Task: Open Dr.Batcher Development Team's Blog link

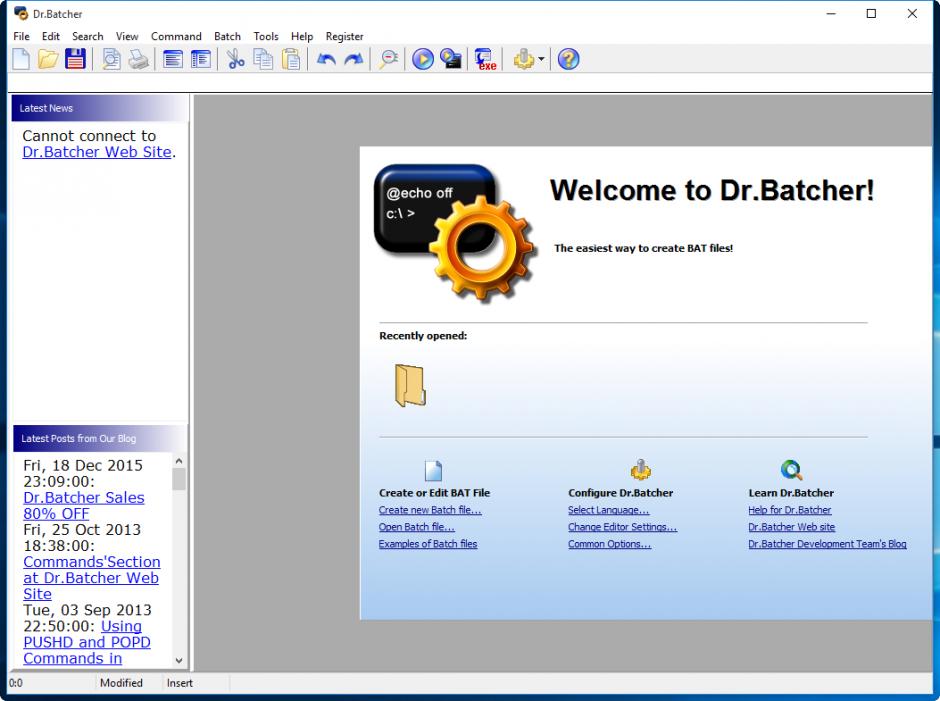Action: coord(827,543)
